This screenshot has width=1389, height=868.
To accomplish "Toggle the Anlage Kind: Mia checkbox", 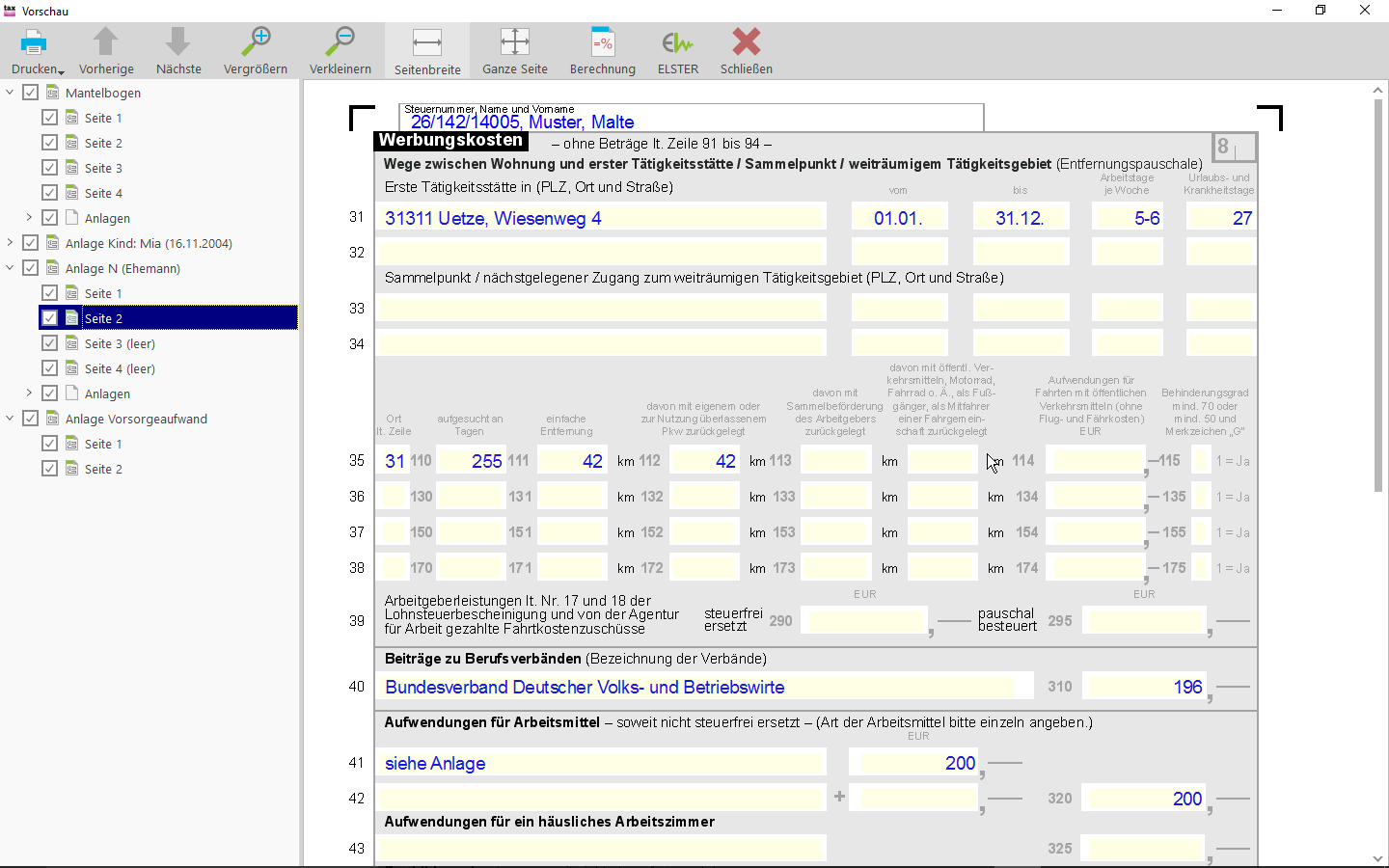I will (31, 243).
